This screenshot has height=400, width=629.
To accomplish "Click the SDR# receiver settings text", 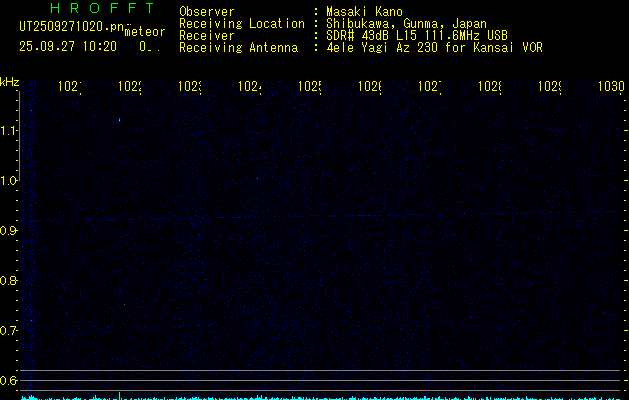I will click(417, 36).
